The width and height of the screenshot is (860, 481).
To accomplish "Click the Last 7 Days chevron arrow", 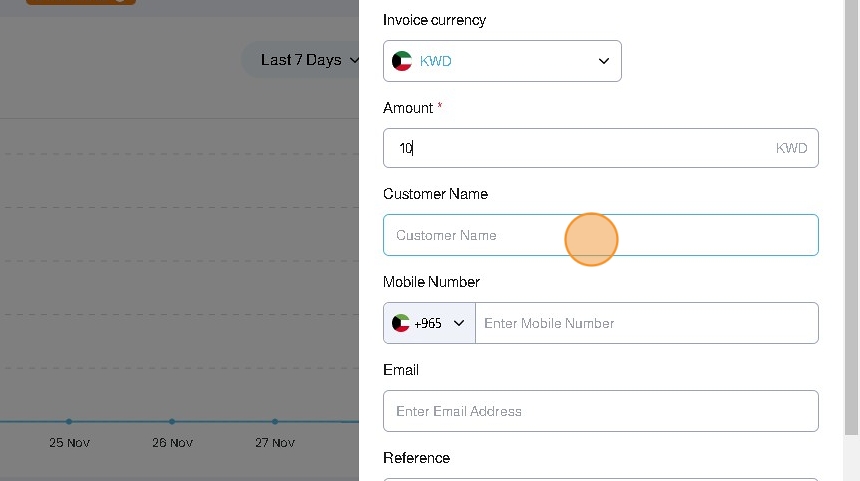I will pyautogui.click(x=354, y=61).
